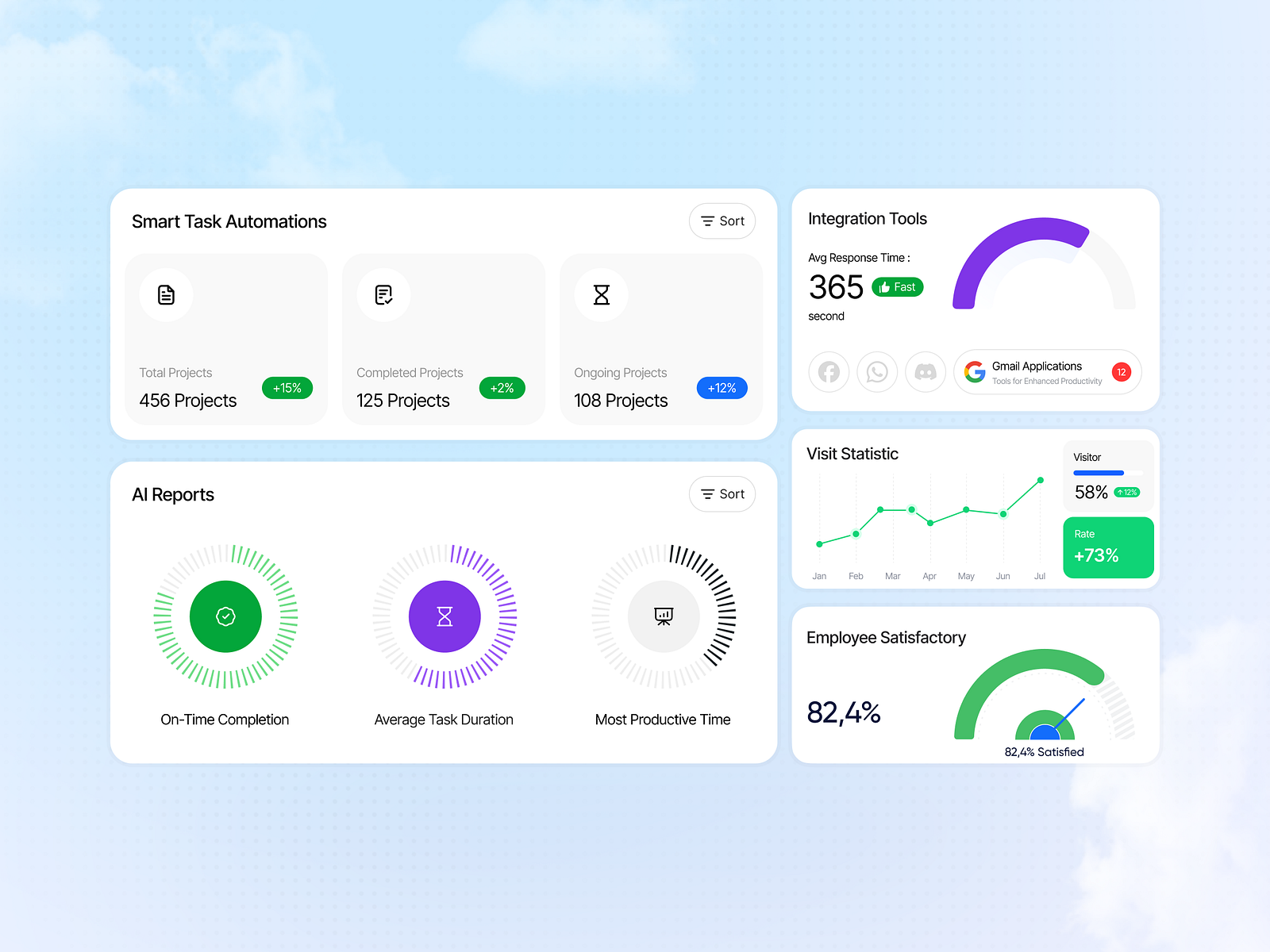
Task: Open the Sort dropdown in Smart Task Automations
Action: tap(722, 221)
